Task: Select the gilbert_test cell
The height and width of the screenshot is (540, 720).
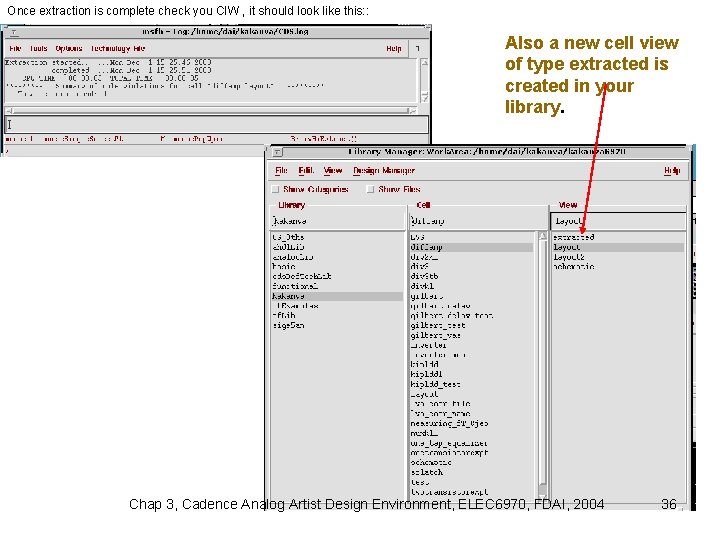Action: click(x=438, y=326)
